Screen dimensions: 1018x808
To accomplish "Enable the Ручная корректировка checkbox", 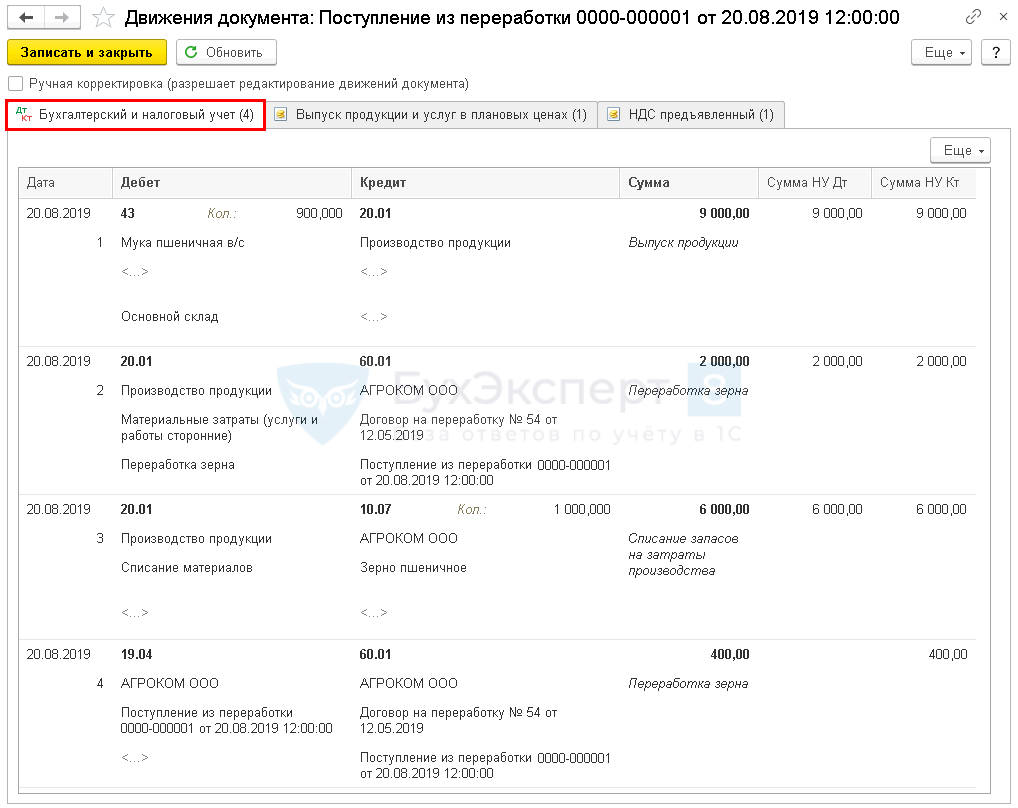I will 15,84.
